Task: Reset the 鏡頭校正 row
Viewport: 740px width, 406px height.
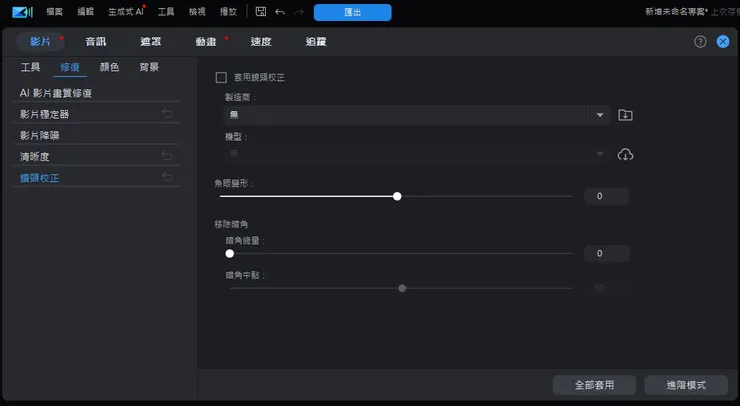Action: [167, 177]
